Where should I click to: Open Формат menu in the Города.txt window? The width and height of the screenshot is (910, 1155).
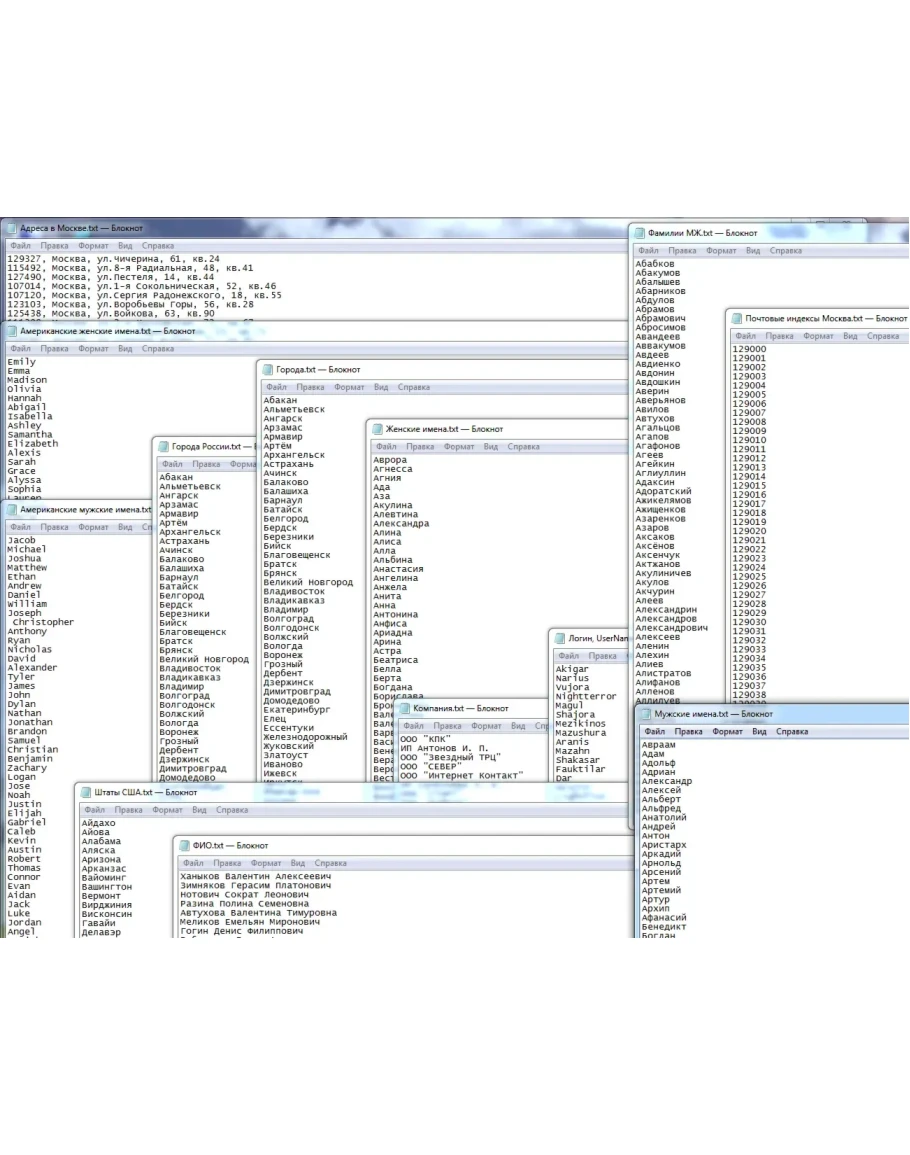pyautogui.click(x=349, y=387)
